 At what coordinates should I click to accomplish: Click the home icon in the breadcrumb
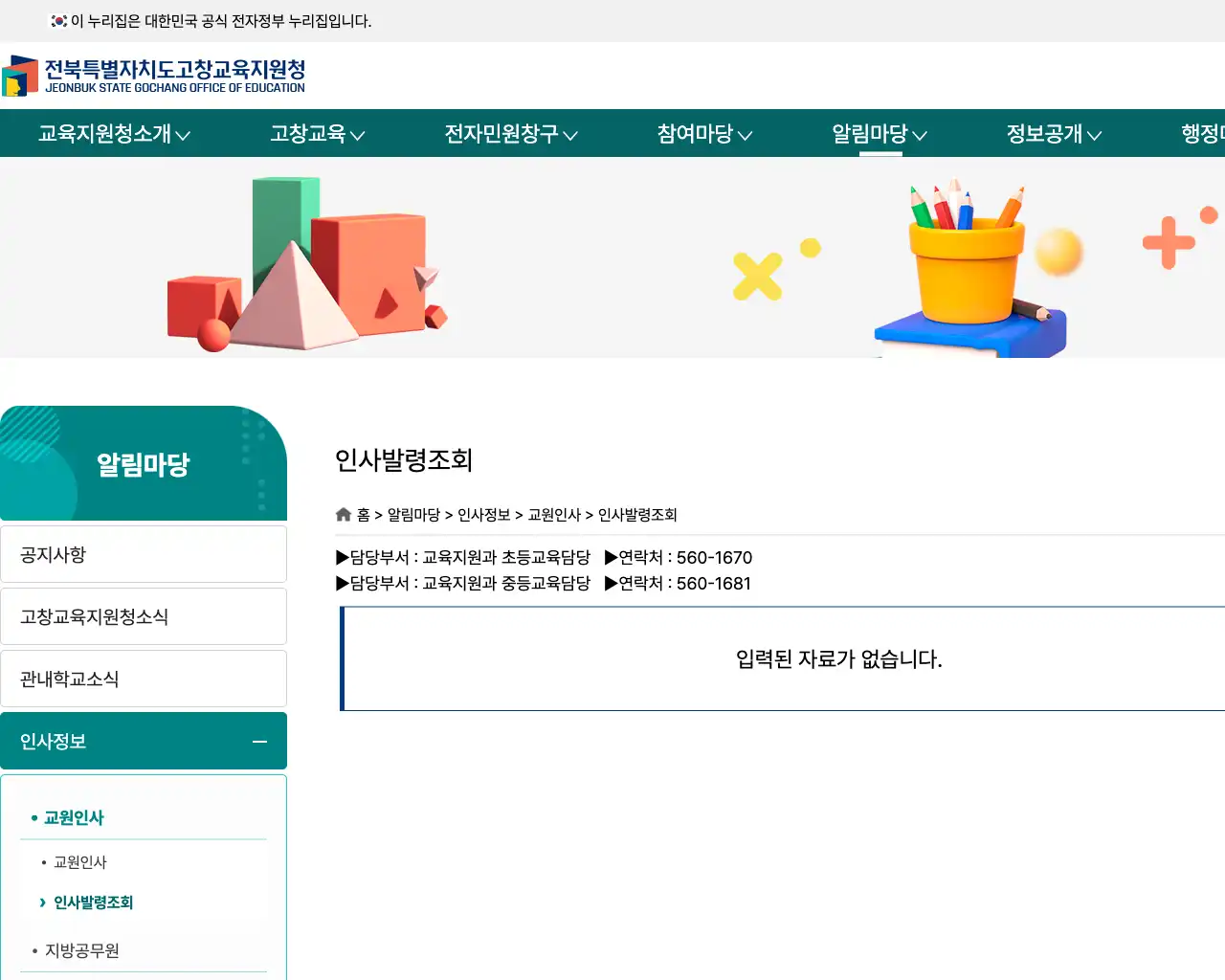[344, 514]
